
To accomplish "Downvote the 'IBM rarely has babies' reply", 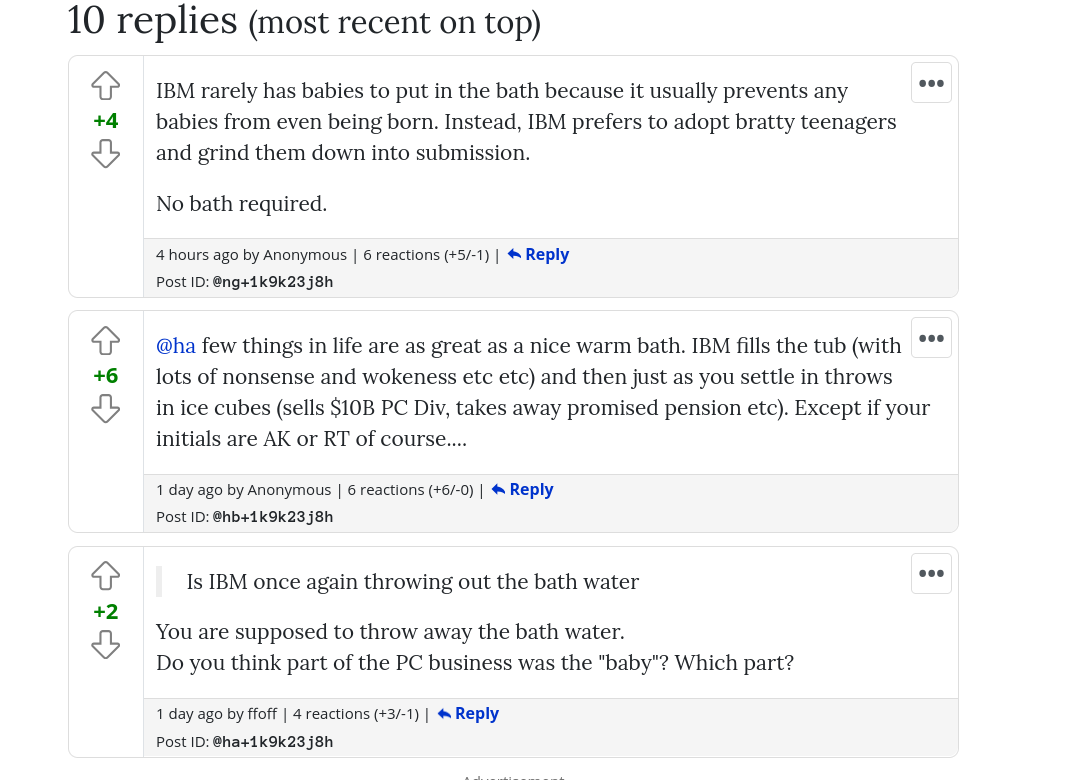I will tap(105, 154).
